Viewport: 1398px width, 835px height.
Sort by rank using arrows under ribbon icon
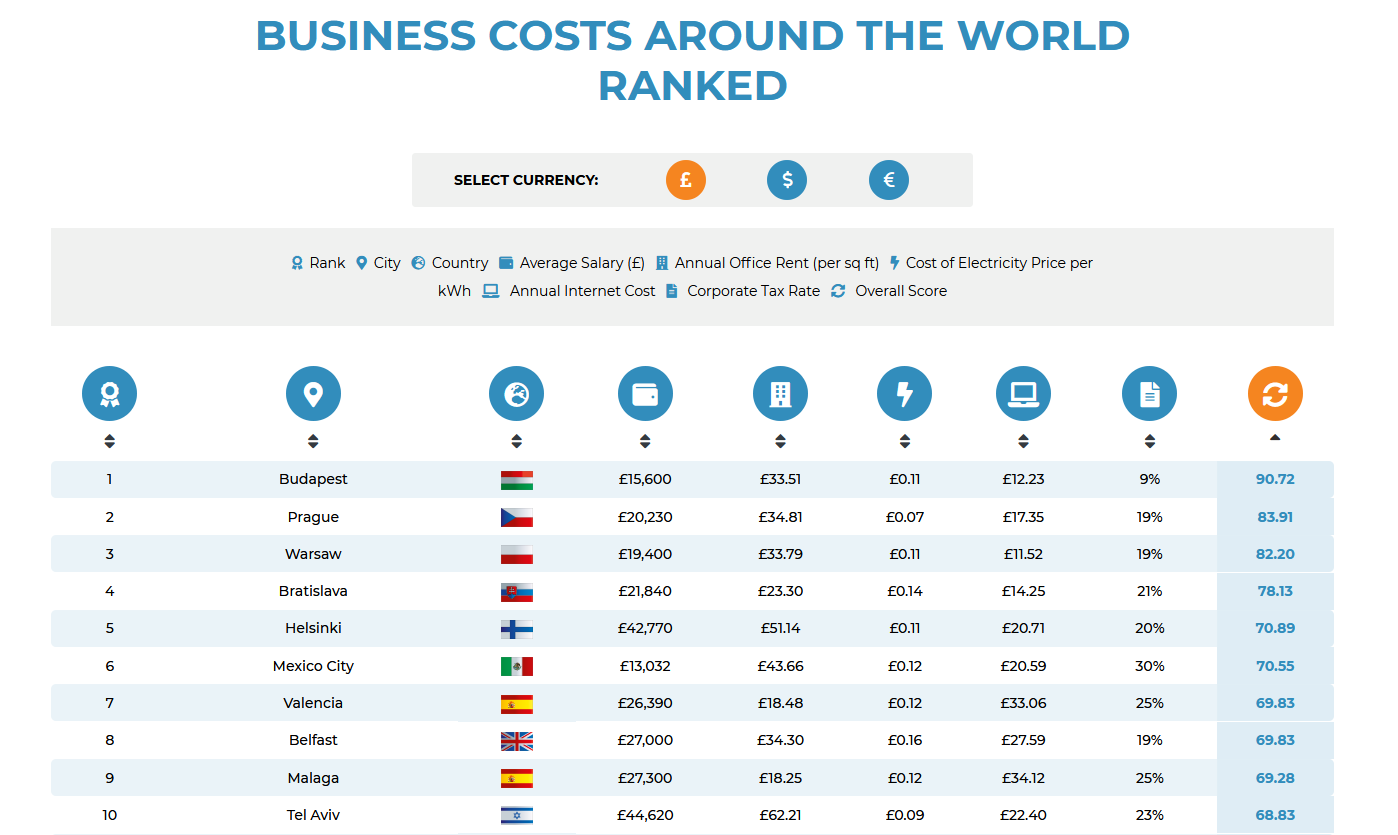[109, 441]
